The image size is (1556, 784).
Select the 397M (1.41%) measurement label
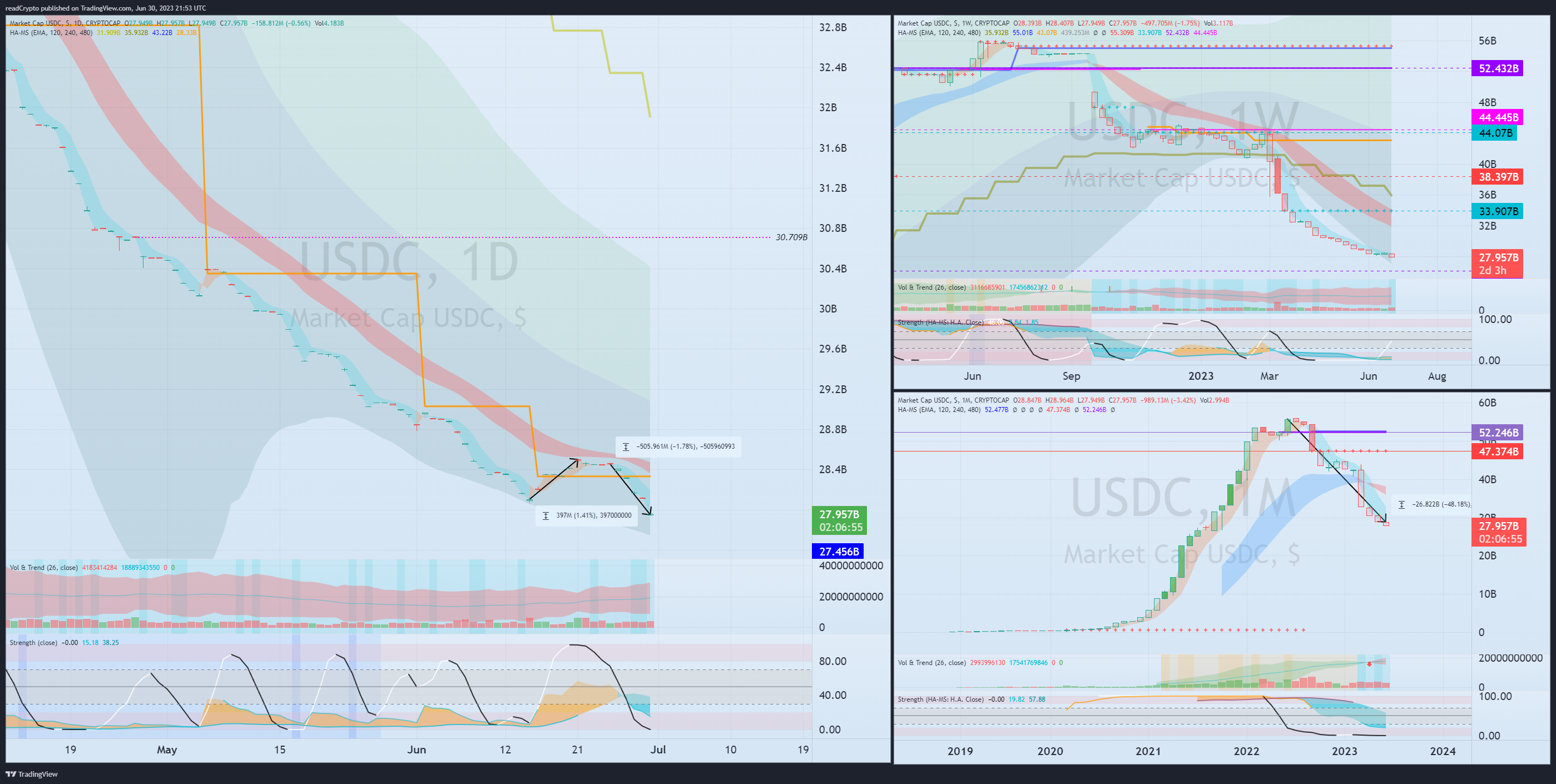[587, 515]
